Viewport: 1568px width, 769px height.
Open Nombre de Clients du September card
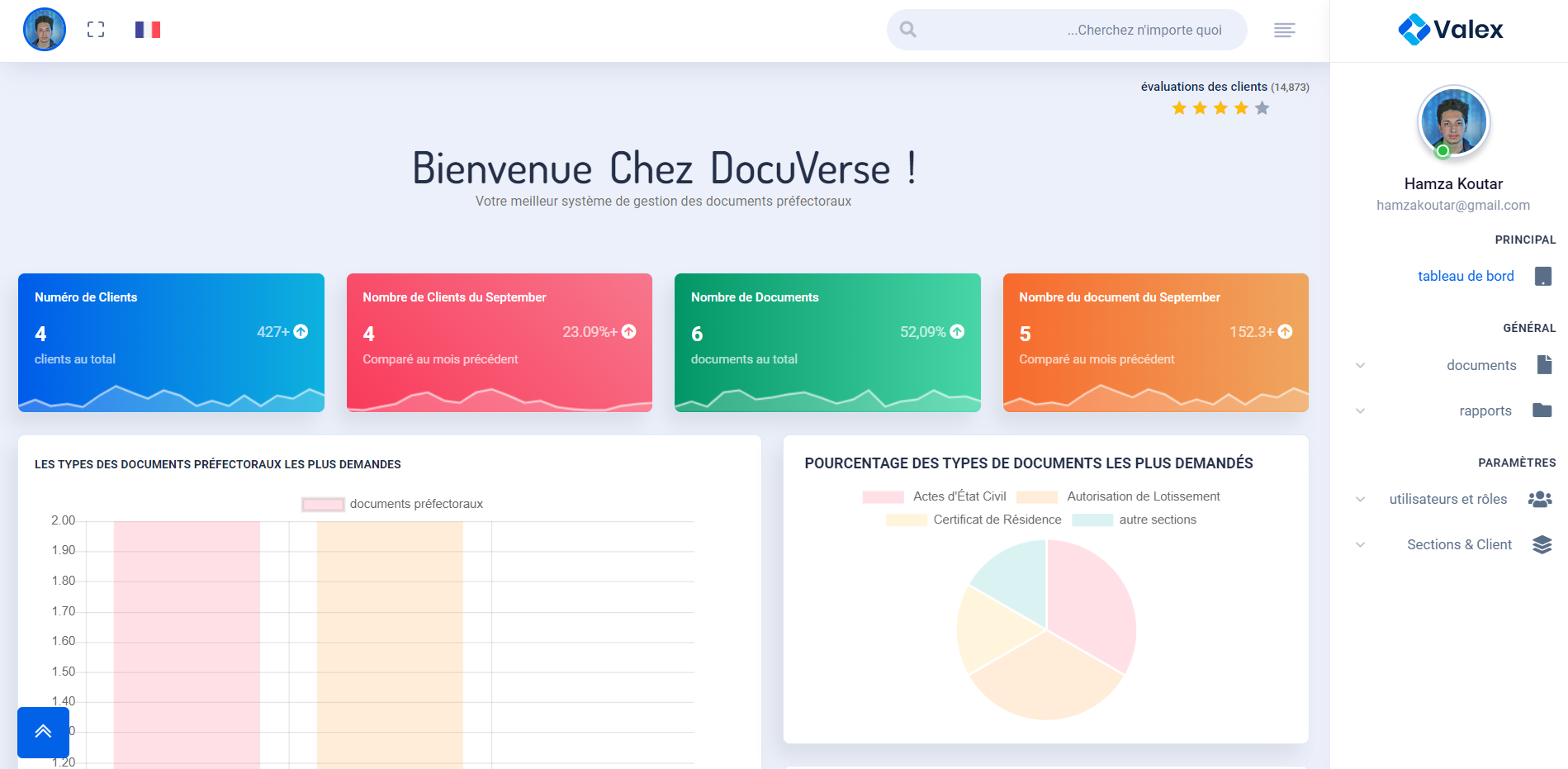[x=500, y=343]
